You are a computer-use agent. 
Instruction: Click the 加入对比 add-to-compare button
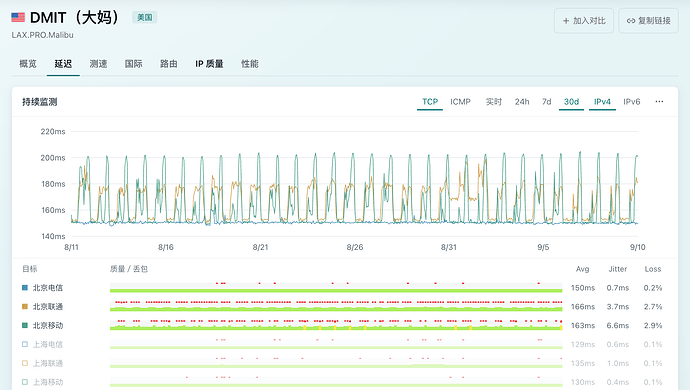[x=584, y=21]
